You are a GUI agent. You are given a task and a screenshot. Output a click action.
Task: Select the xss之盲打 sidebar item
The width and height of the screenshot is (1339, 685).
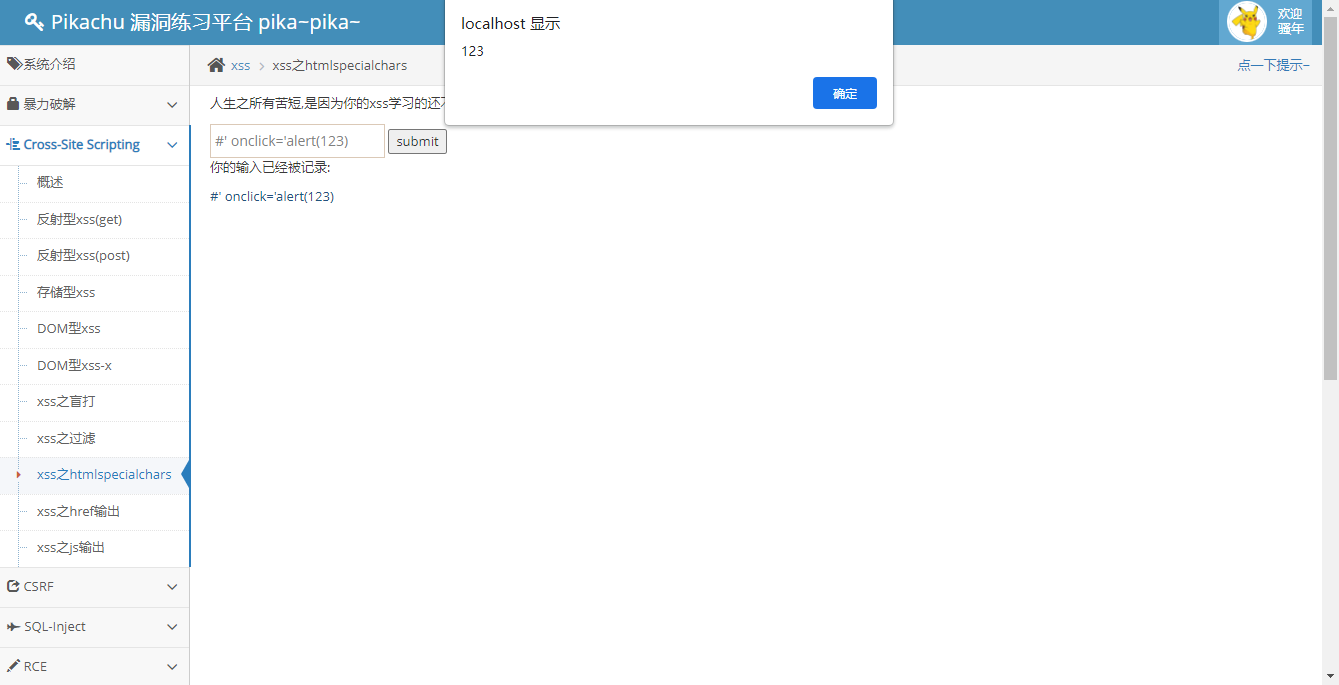point(66,401)
